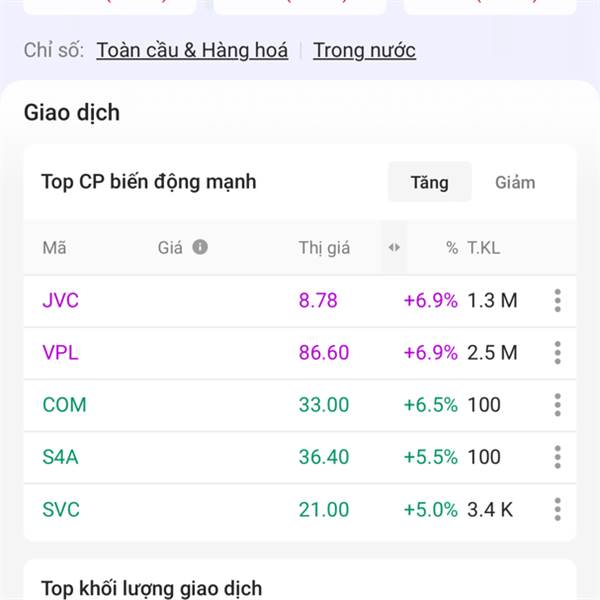Tap the S4A stock ticker
Image resolution: width=600 pixels, height=600 pixels.
(60, 457)
